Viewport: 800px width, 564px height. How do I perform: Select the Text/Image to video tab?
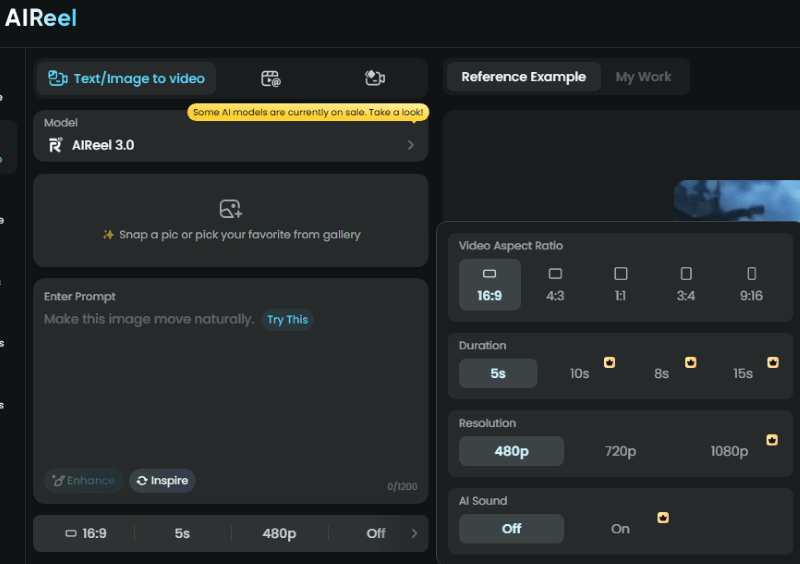click(x=127, y=79)
